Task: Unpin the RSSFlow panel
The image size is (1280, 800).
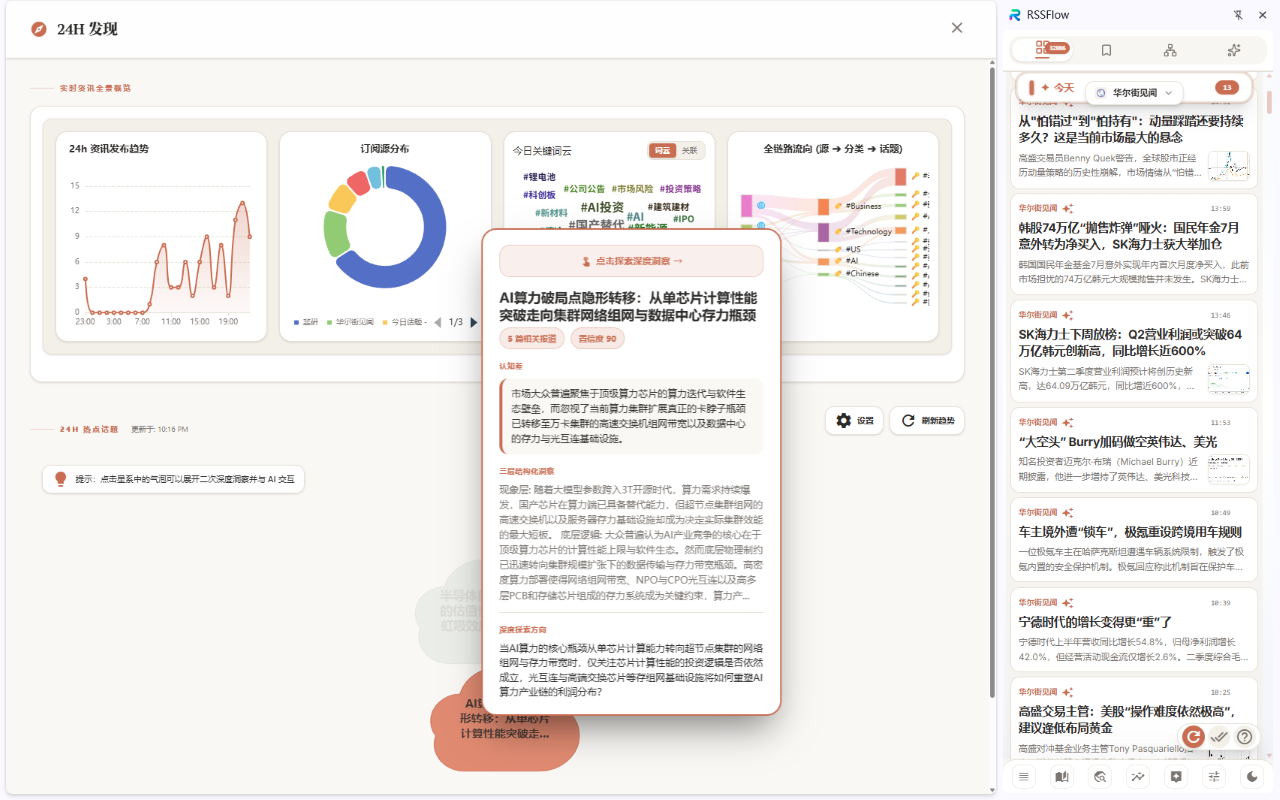Action: [1239, 15]
